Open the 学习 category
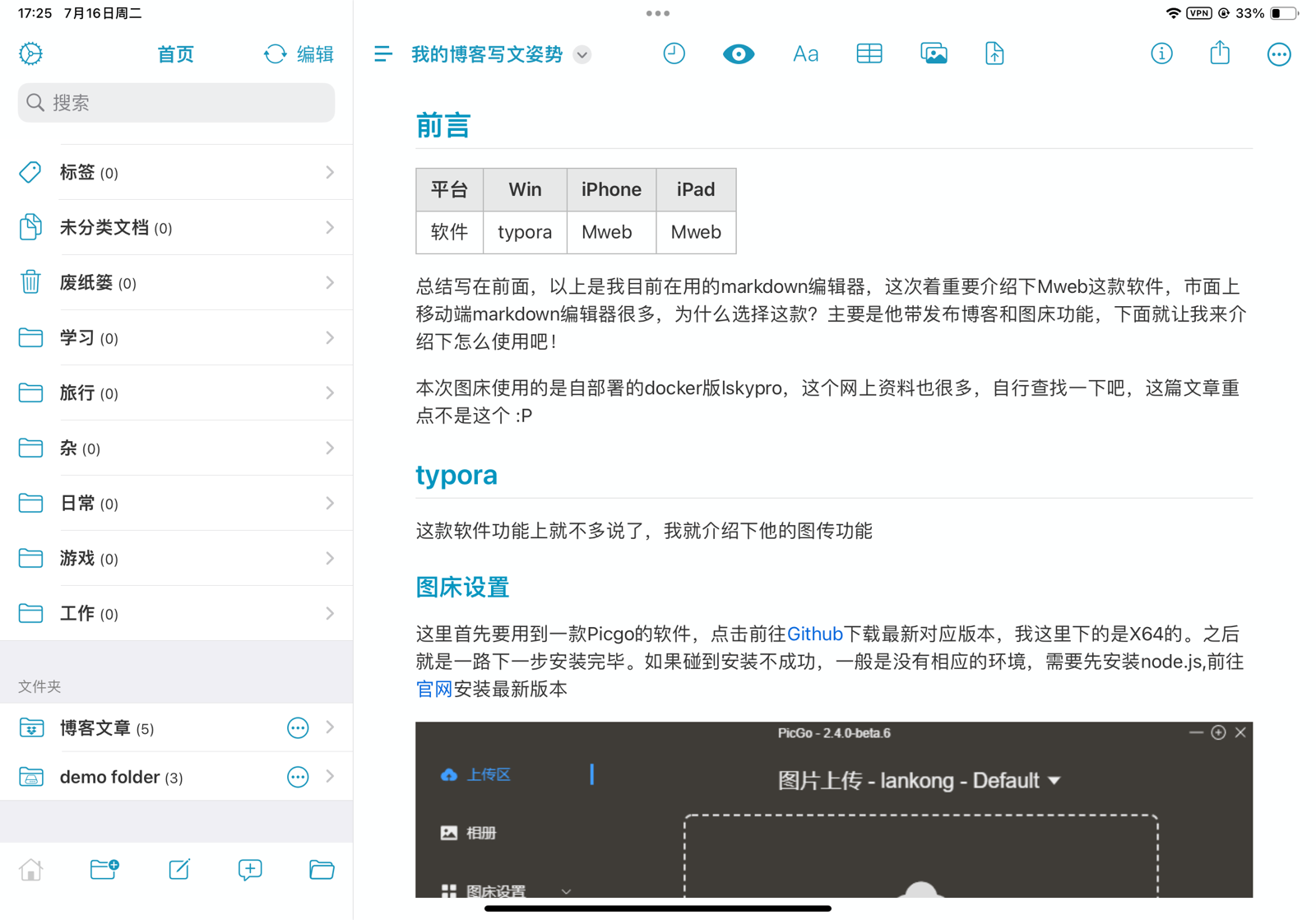This screenshot has width=1316, height=920. (176, 337)
